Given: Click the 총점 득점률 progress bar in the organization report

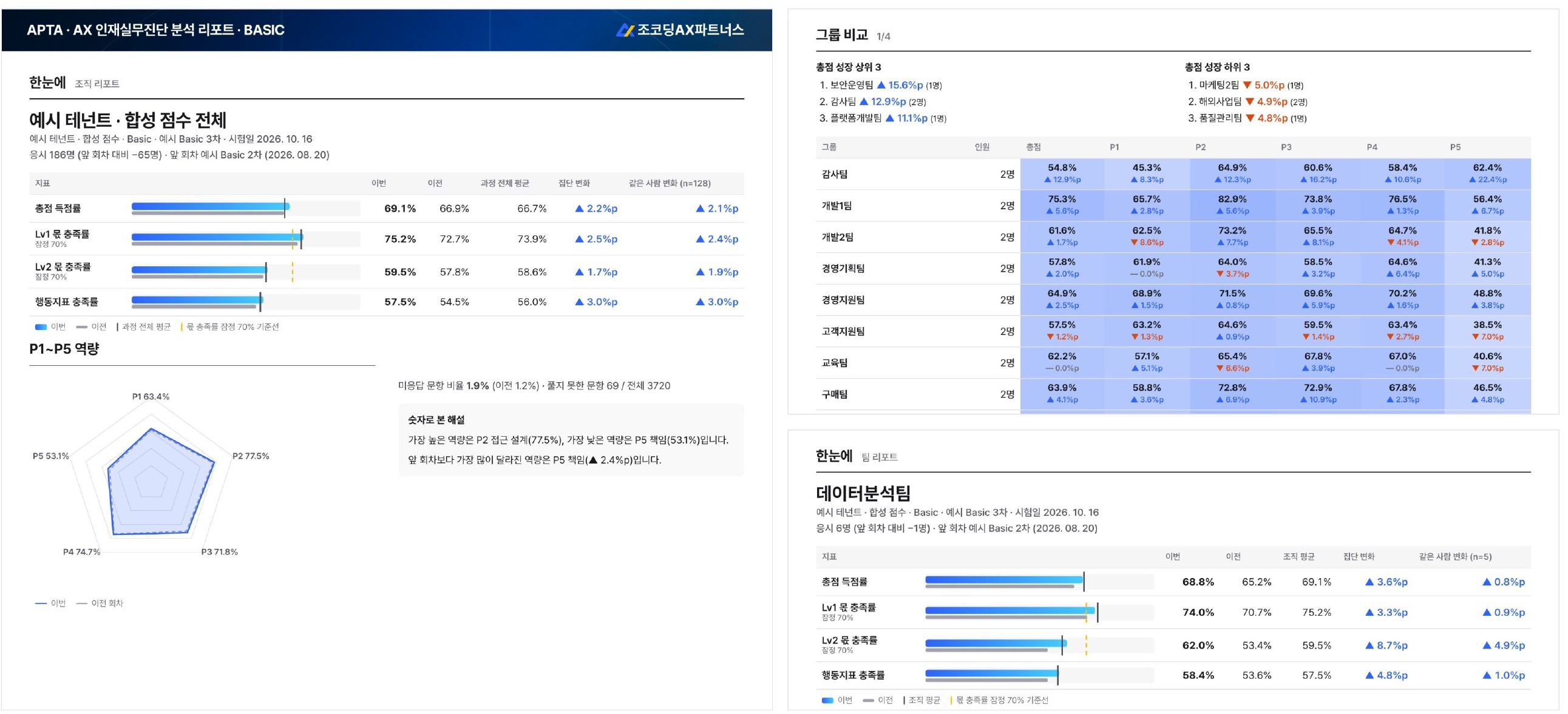Looking at the screenshot, I should 245,209.
